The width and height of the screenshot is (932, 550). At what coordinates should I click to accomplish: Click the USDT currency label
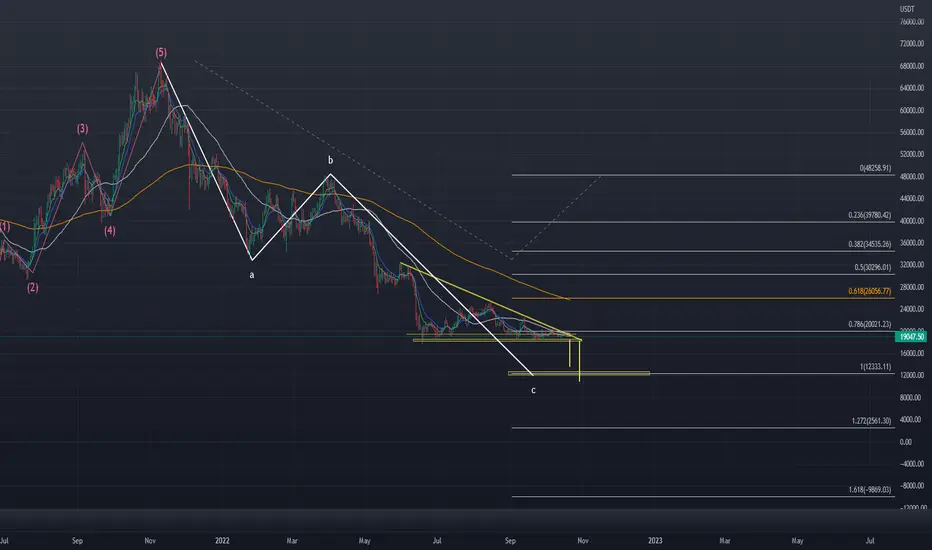pos(907,9)
